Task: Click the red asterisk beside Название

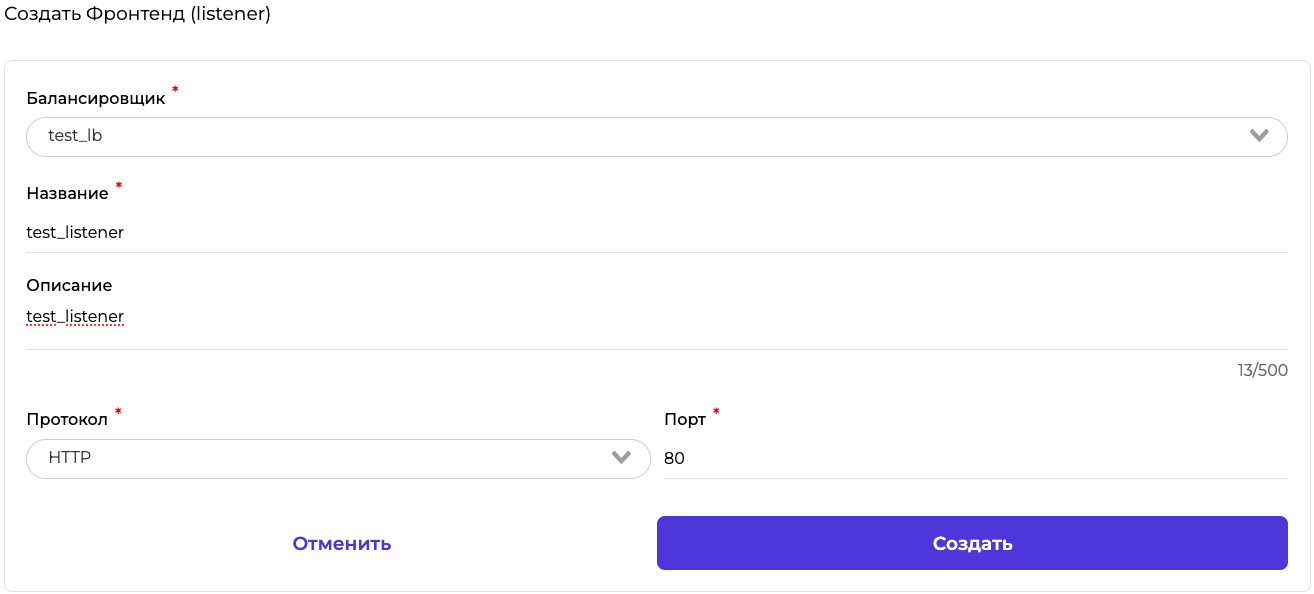Action: [119, 186]
